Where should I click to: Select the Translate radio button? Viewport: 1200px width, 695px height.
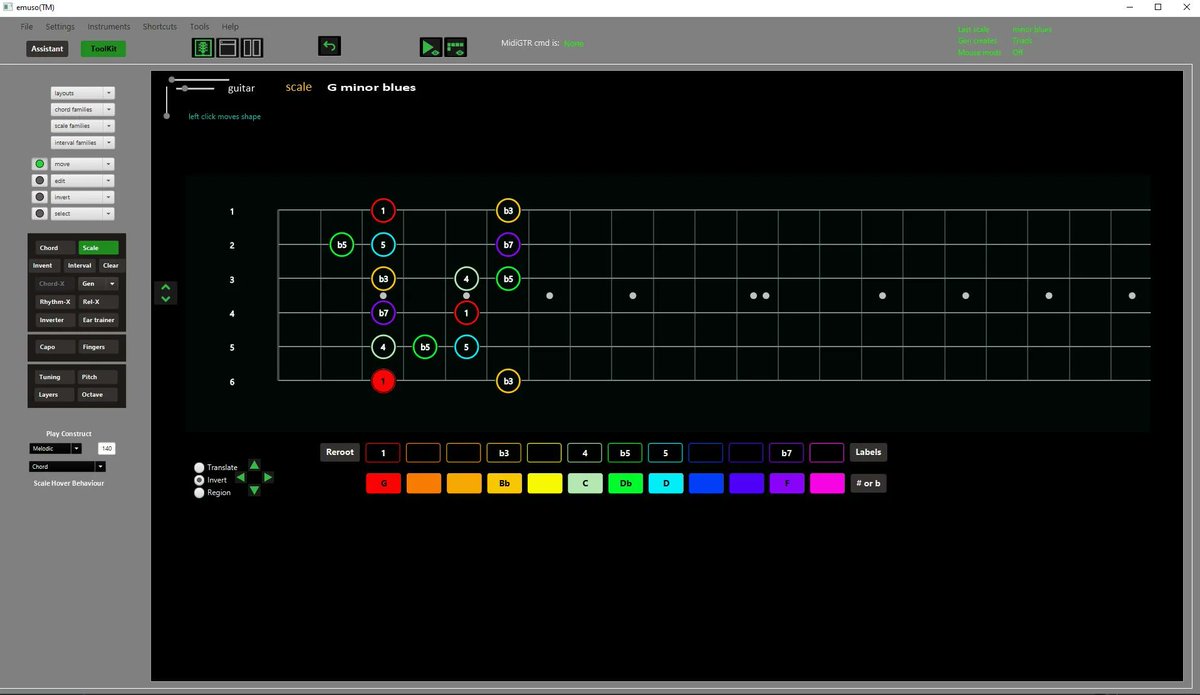tap(199, 467)
